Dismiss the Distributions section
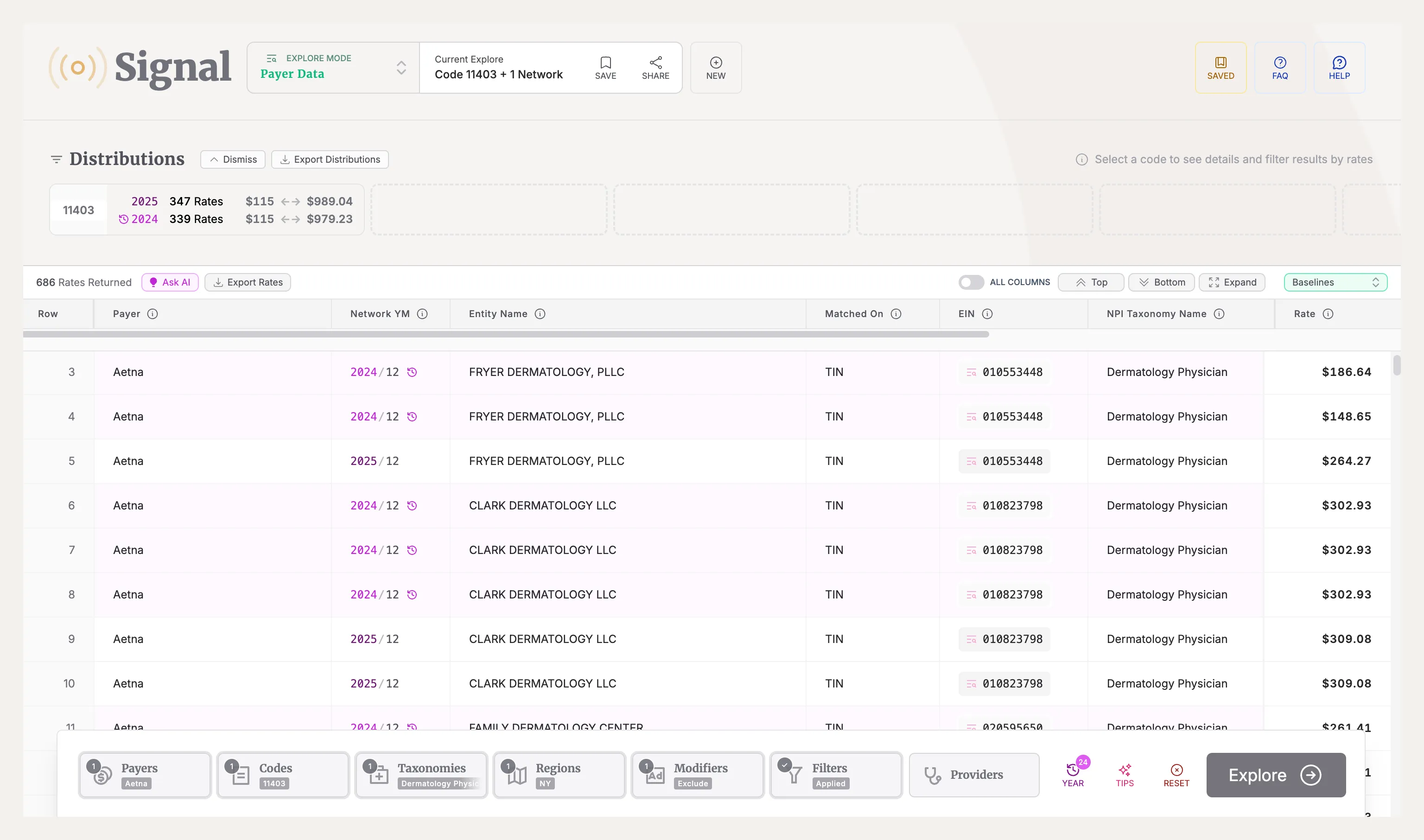 233,159
